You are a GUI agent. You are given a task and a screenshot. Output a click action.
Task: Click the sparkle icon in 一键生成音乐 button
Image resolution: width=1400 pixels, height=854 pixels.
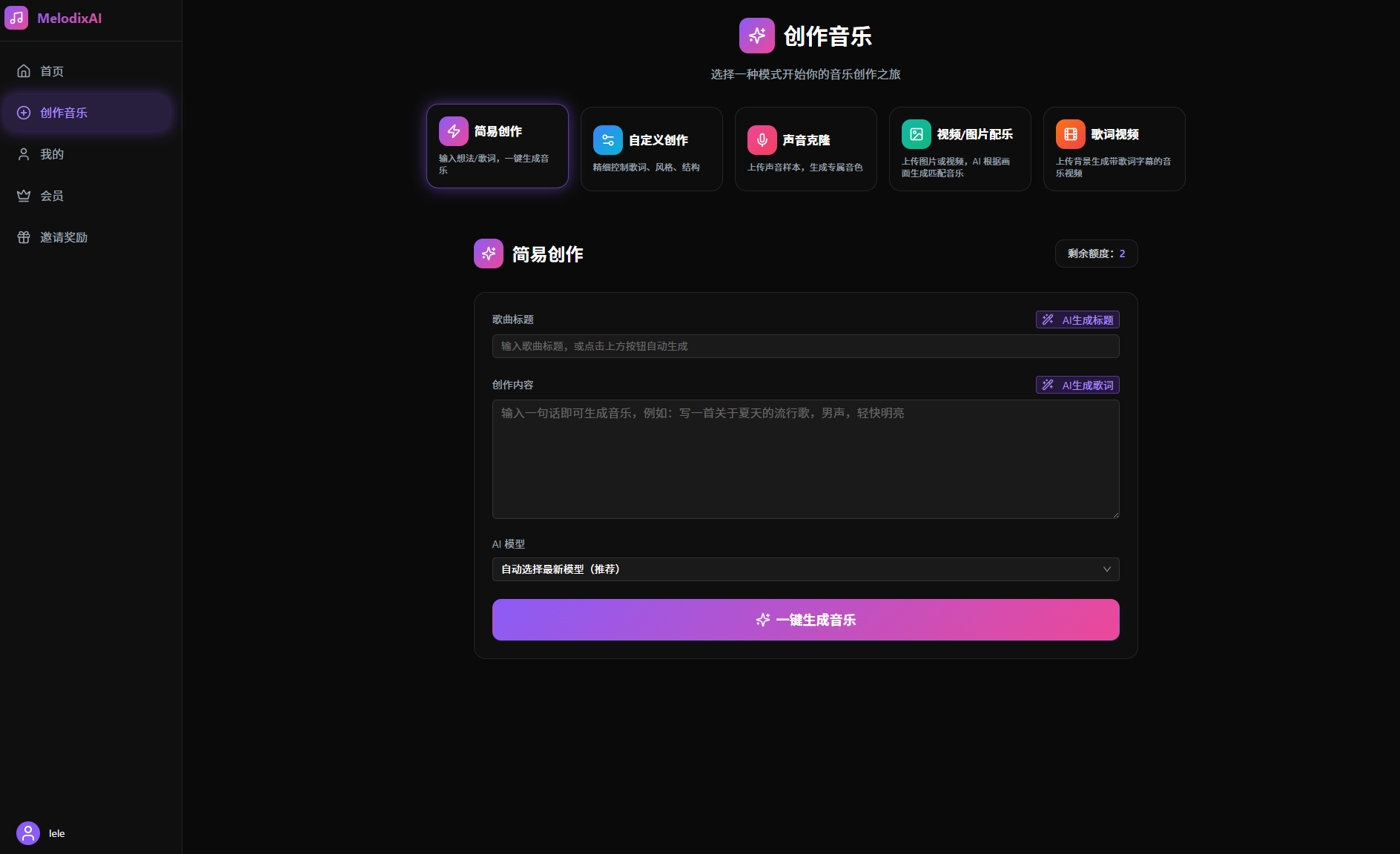click(x=763, y=620)
